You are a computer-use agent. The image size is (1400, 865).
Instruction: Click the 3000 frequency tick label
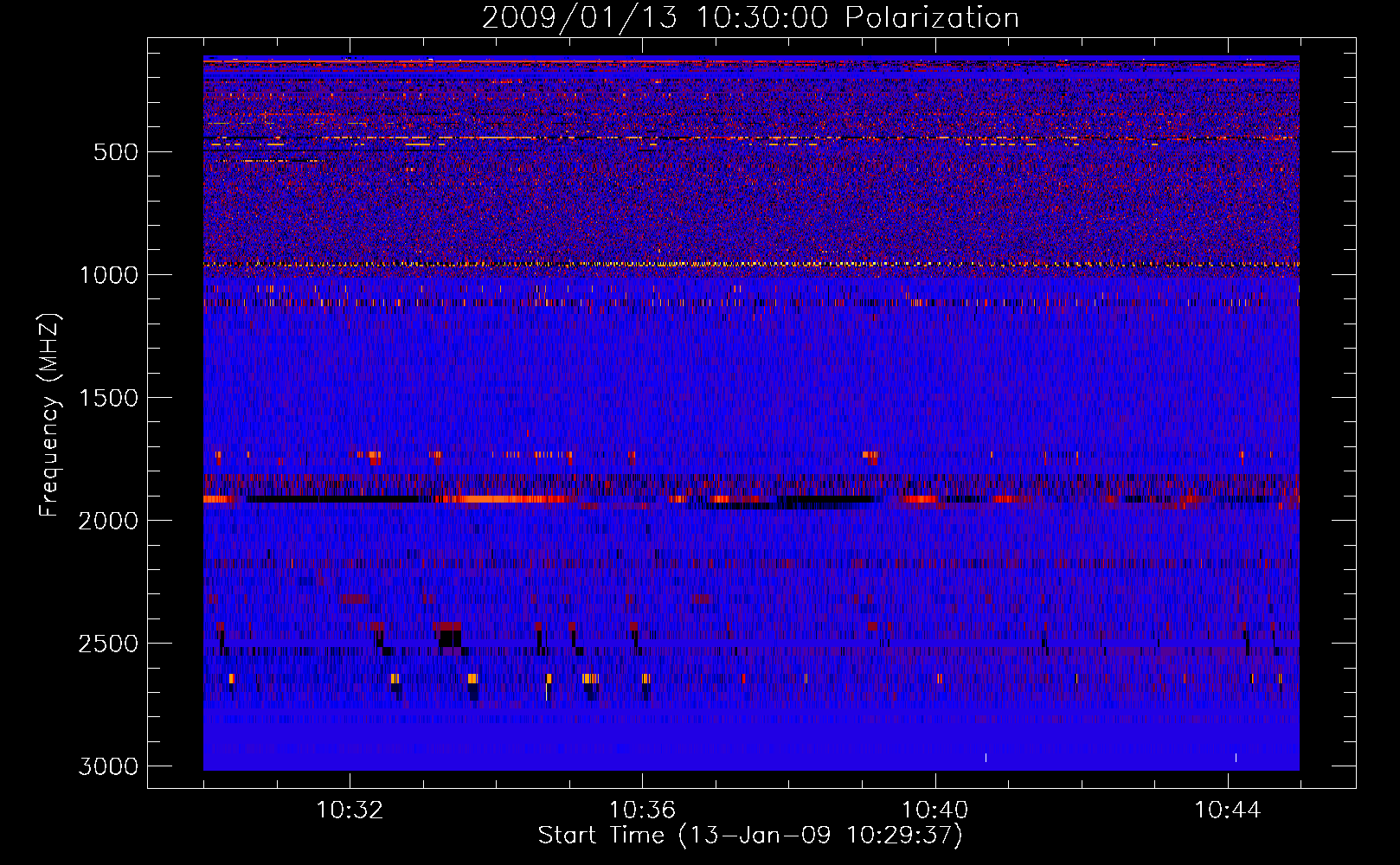[x=108, y=766]
